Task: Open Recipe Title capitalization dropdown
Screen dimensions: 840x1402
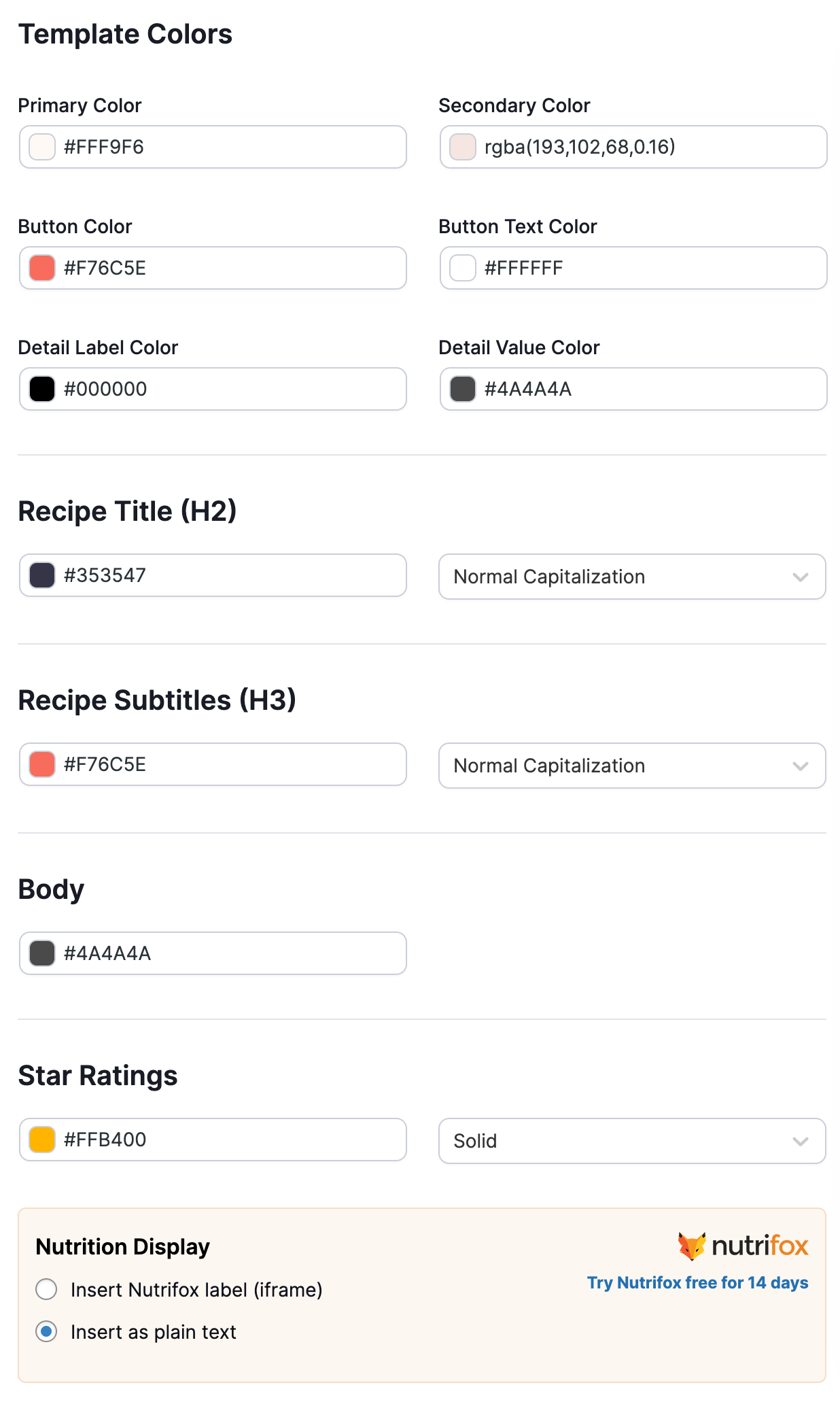Action: click(632, 577)
